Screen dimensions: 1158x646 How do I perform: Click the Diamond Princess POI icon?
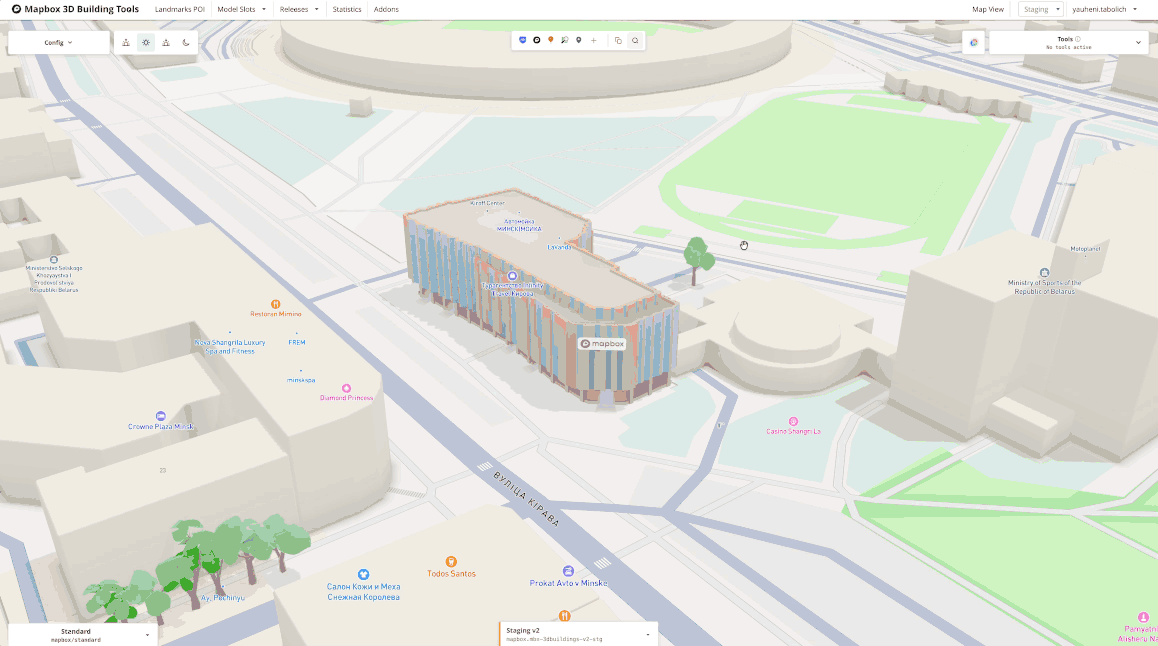(x=346, y=388)
